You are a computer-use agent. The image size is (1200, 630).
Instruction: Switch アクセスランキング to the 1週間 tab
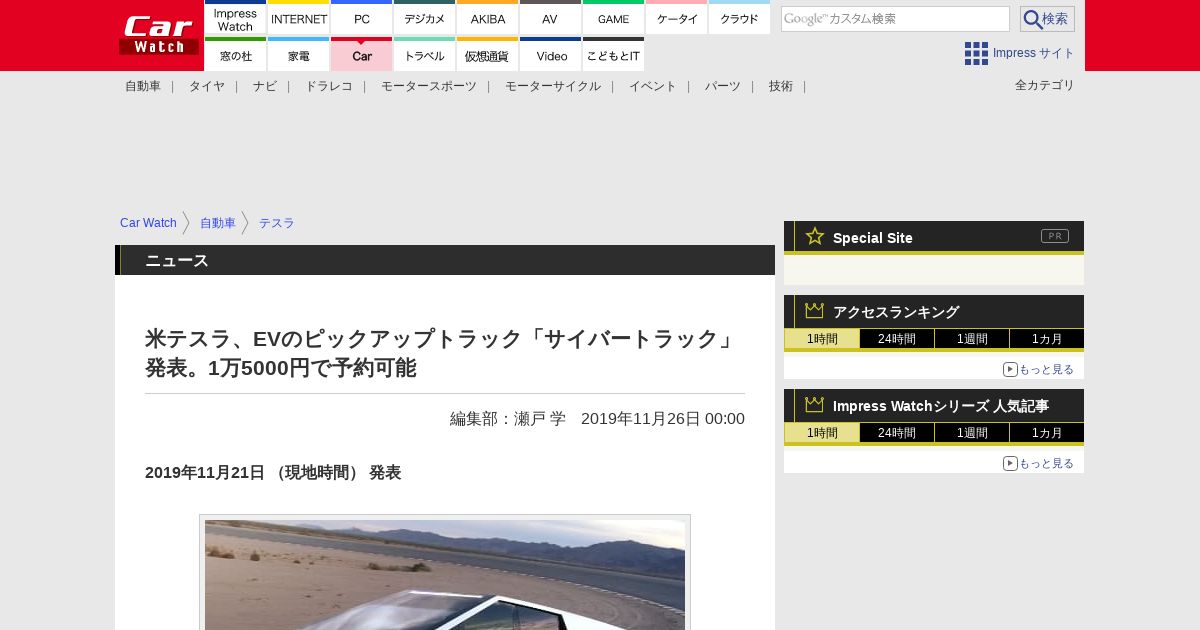tap(972, 339)
